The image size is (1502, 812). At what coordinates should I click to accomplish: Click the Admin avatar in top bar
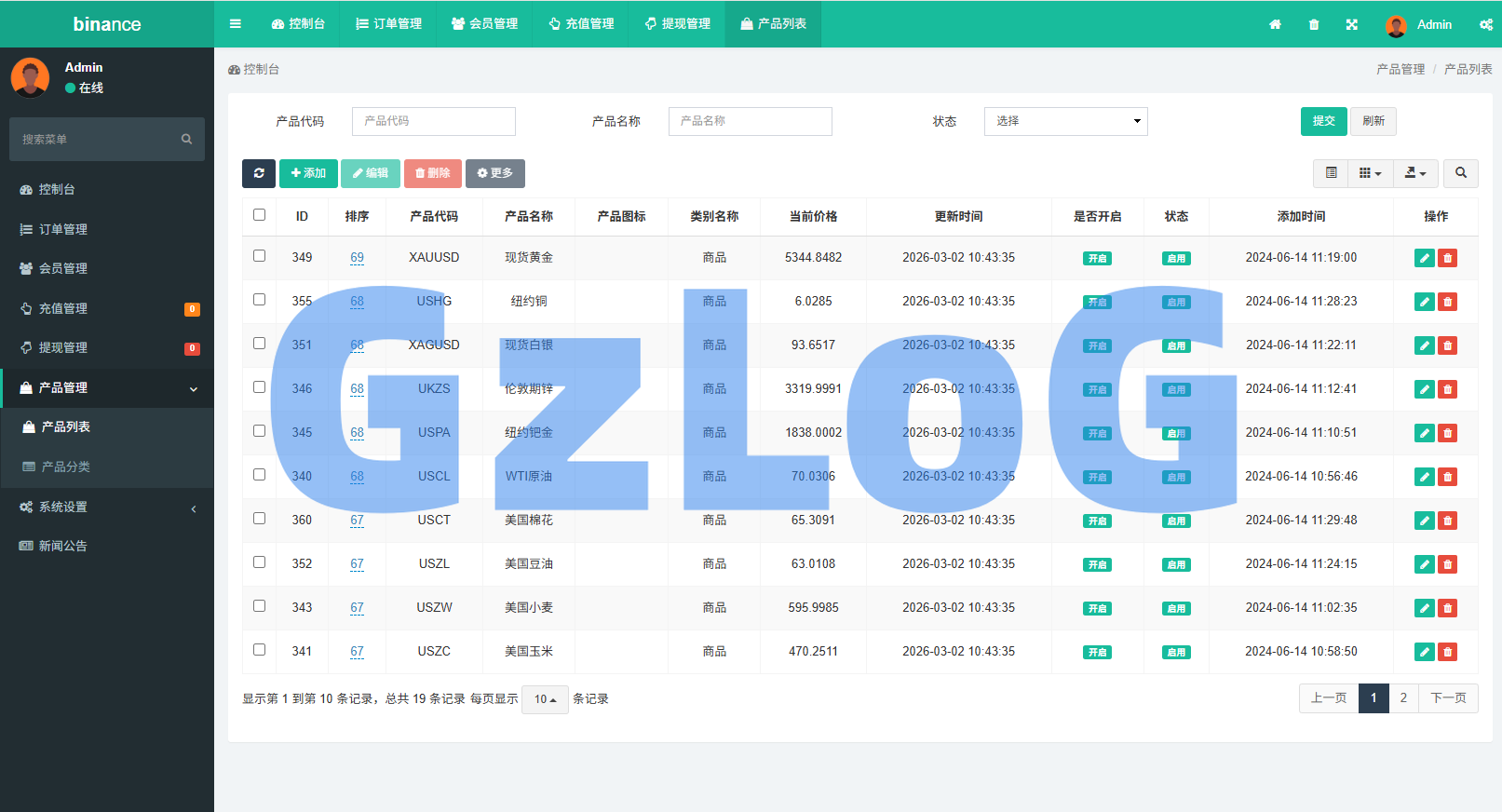point(1396,25)
